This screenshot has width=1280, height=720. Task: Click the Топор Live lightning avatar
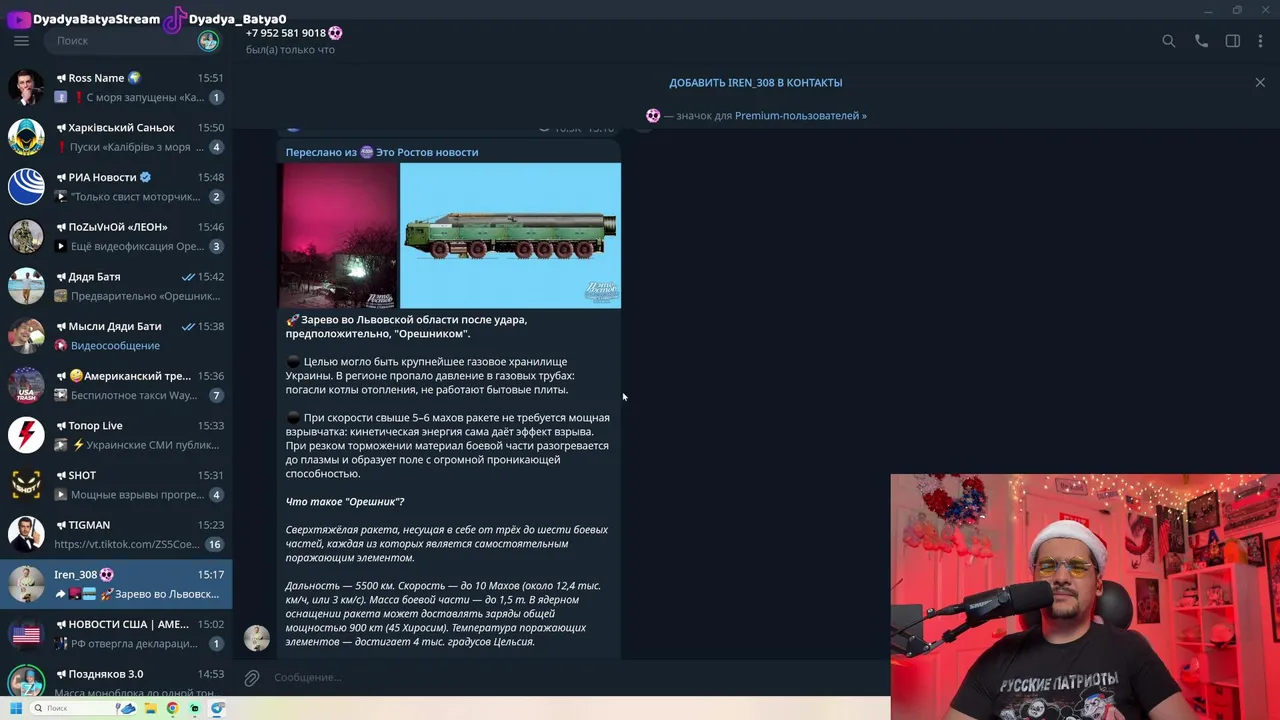pos(27,435)
